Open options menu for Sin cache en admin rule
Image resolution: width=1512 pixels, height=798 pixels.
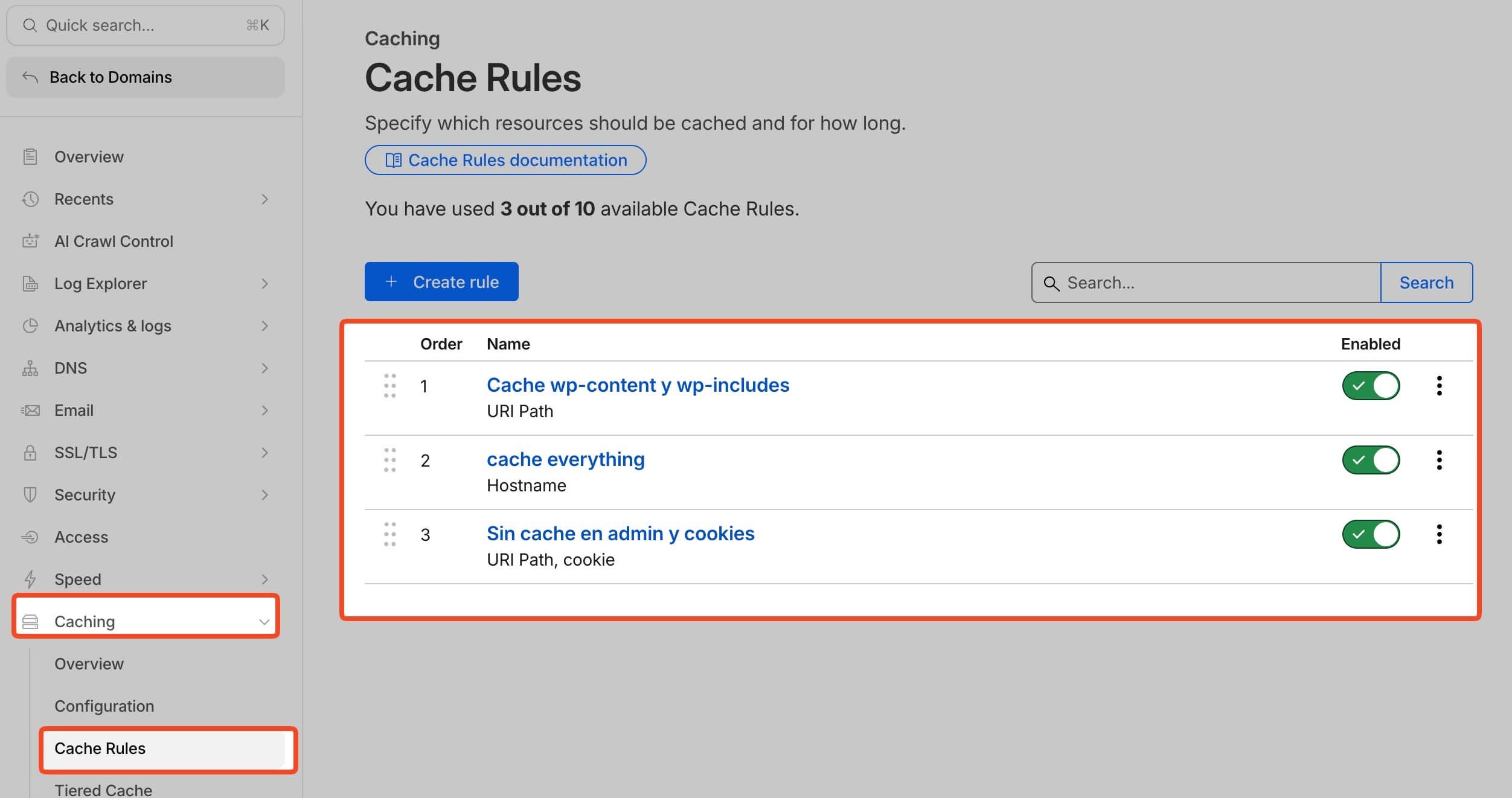[1439, 534]
